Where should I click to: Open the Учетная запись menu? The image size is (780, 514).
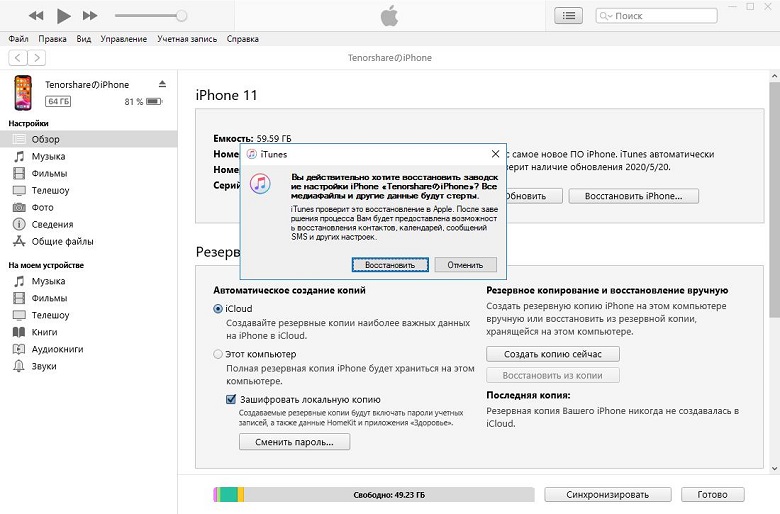(187, 39)
